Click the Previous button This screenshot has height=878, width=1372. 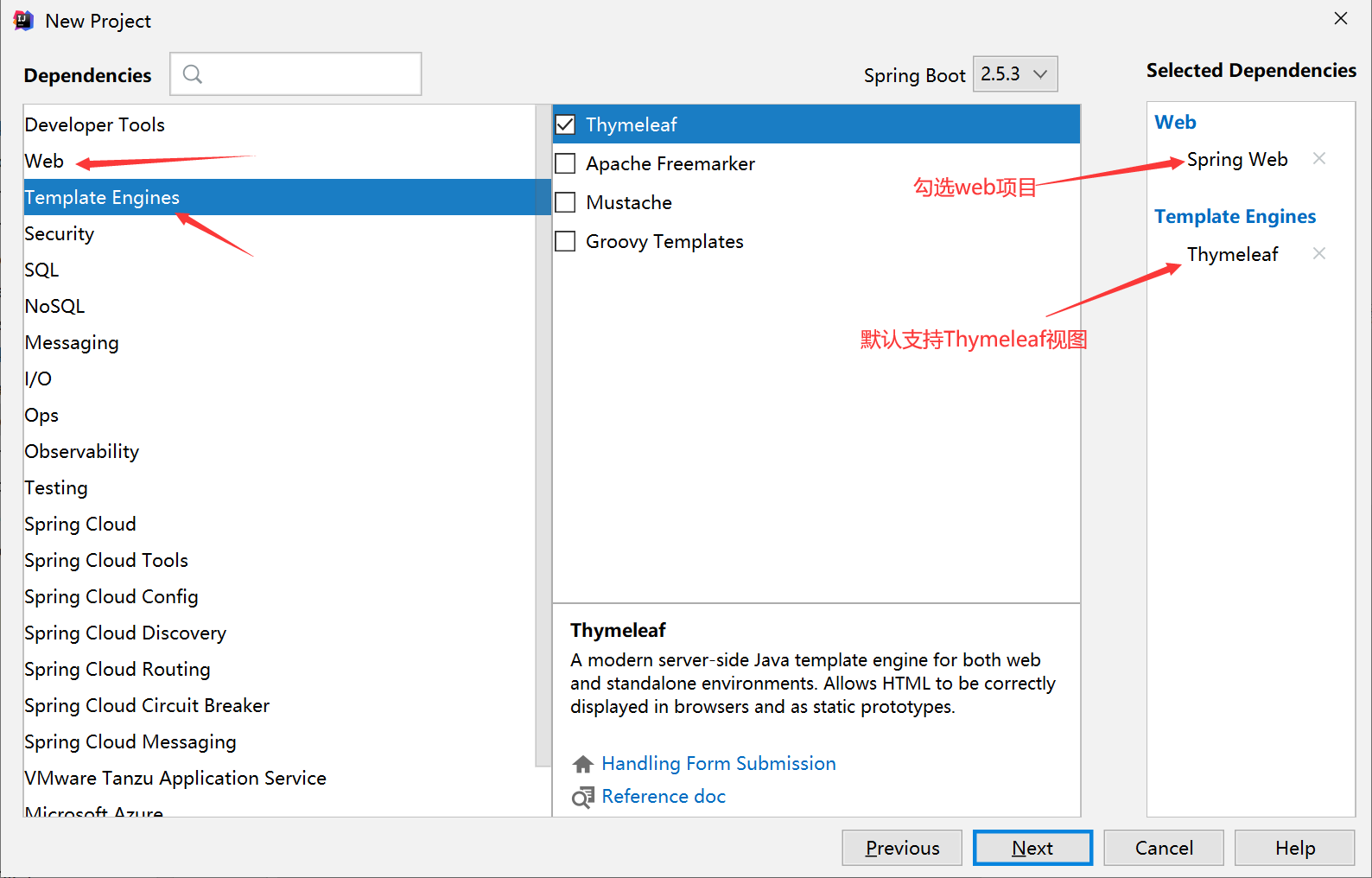pos(902,848)
